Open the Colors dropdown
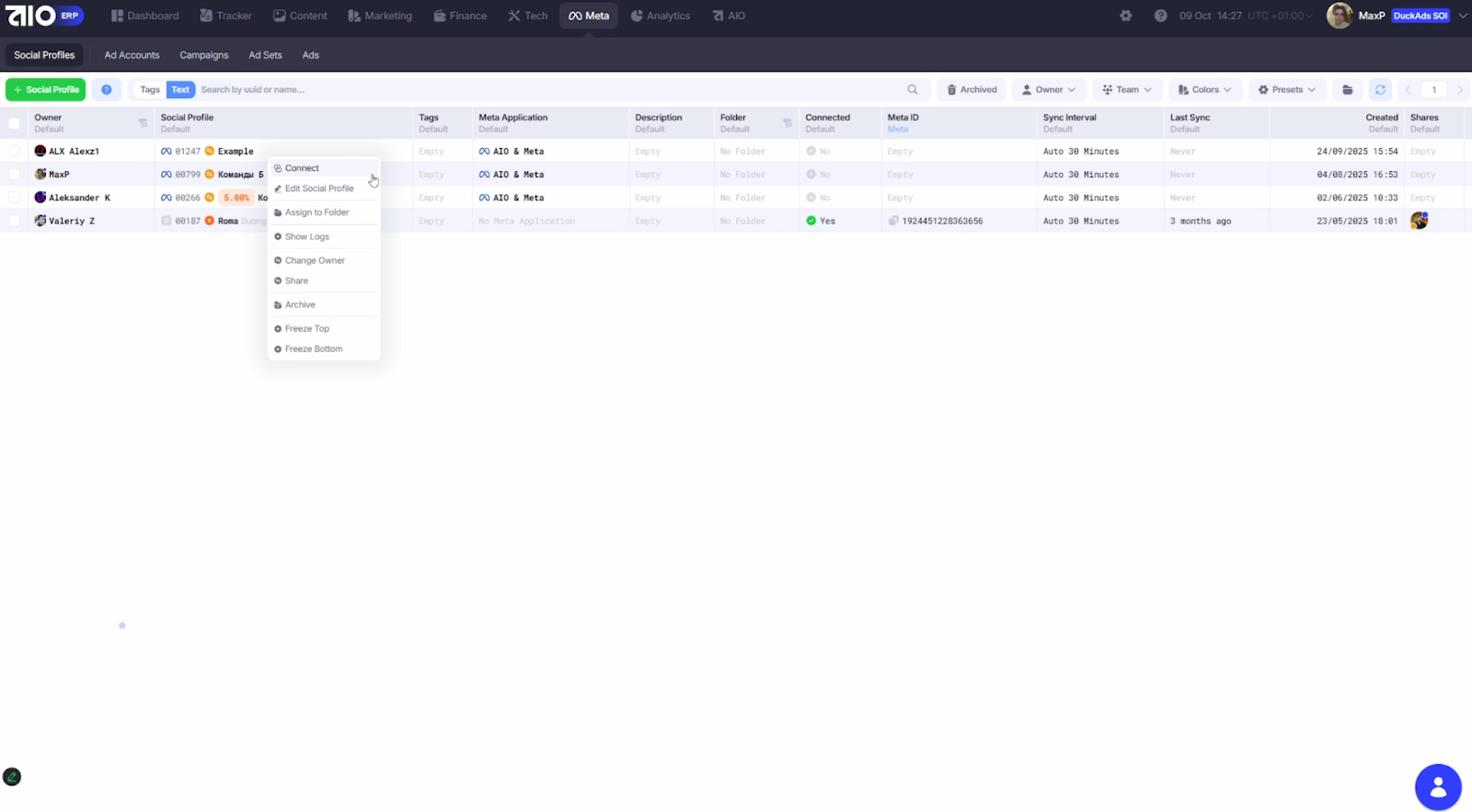Image resolution: width=1472 pixels, height=812 pixels. coord(1203,90)
